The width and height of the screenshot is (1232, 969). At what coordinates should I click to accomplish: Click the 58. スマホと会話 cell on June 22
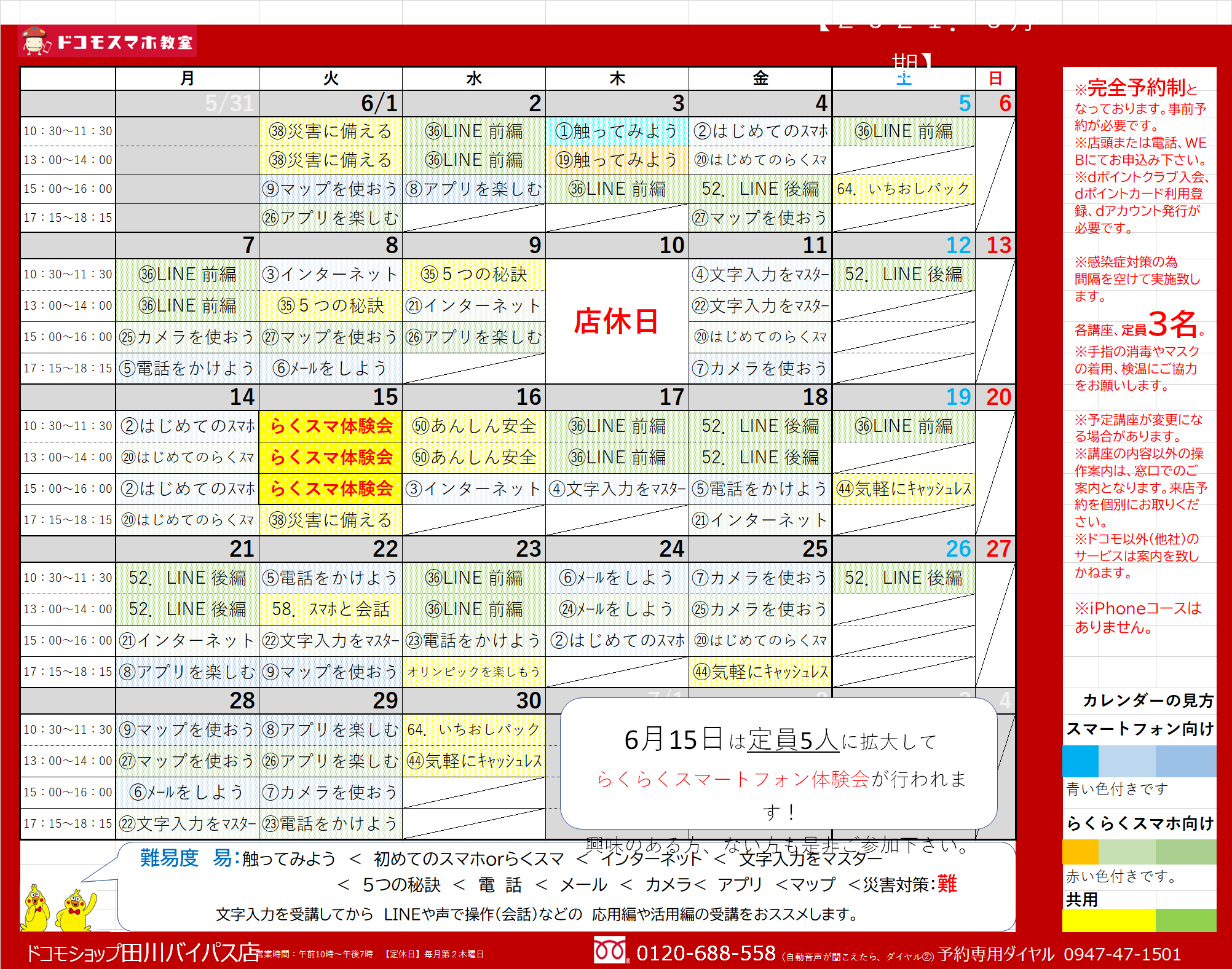click(331, 609)
